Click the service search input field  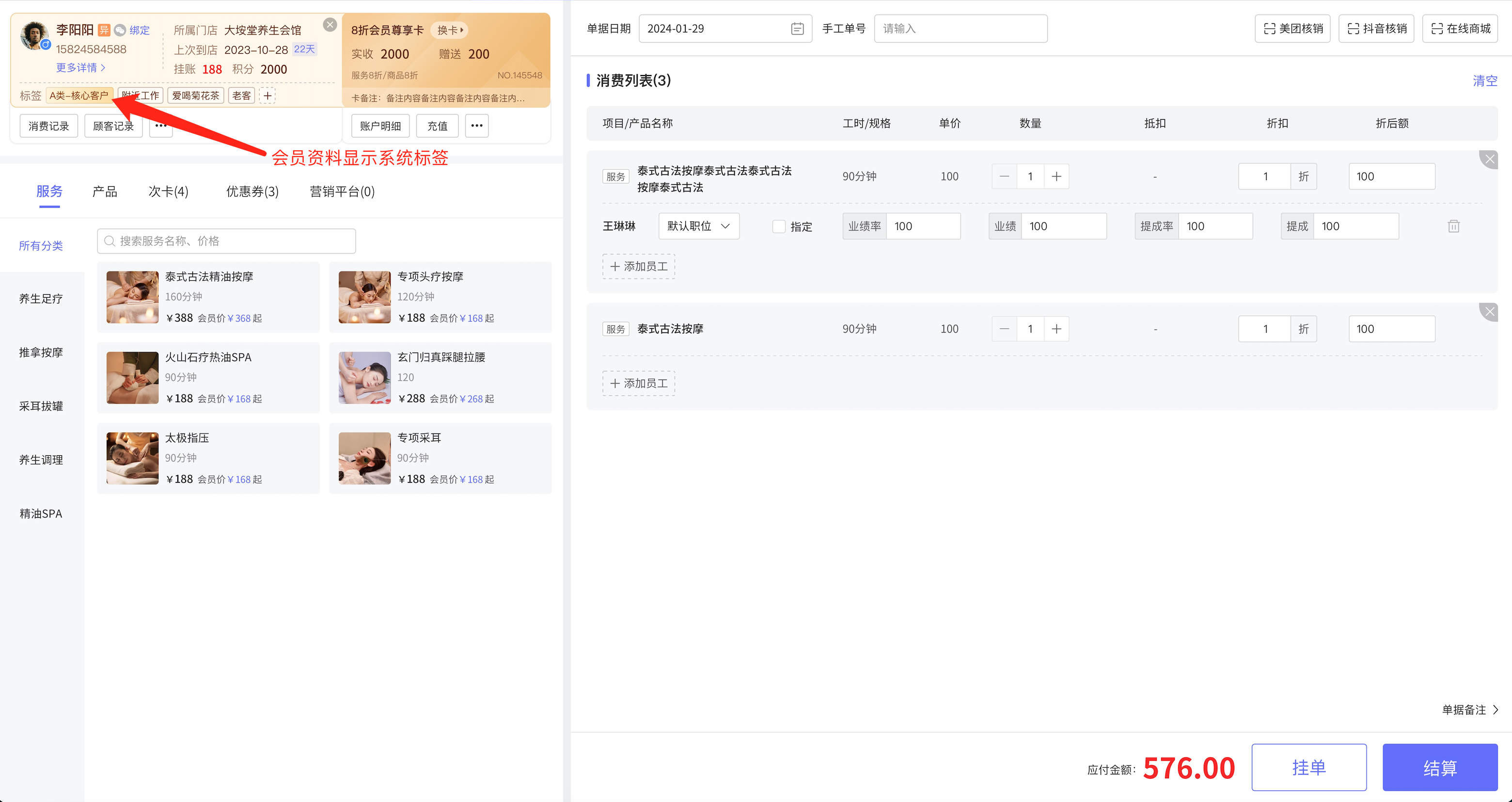pos(227,241)
